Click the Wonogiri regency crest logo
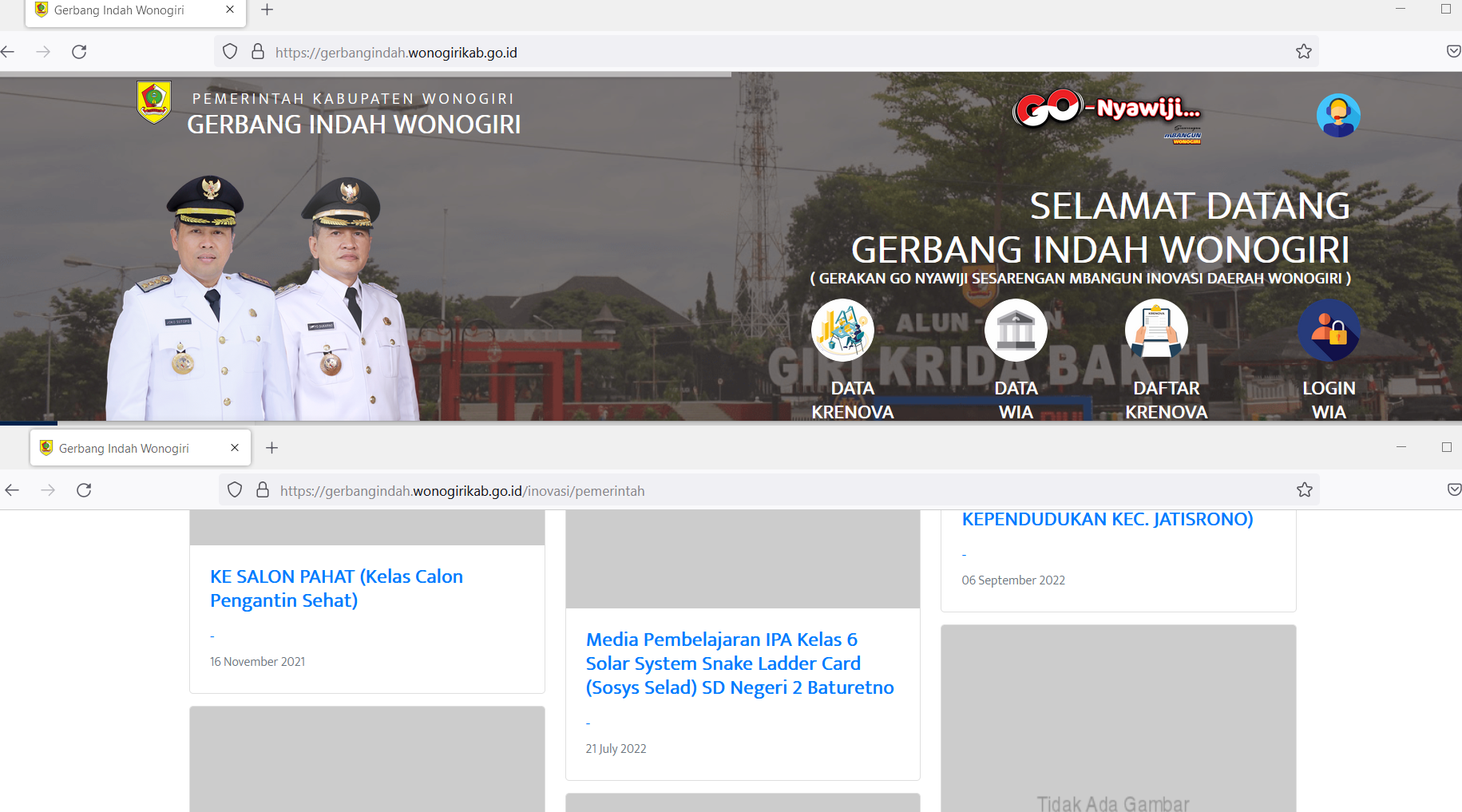 [154, 102]
